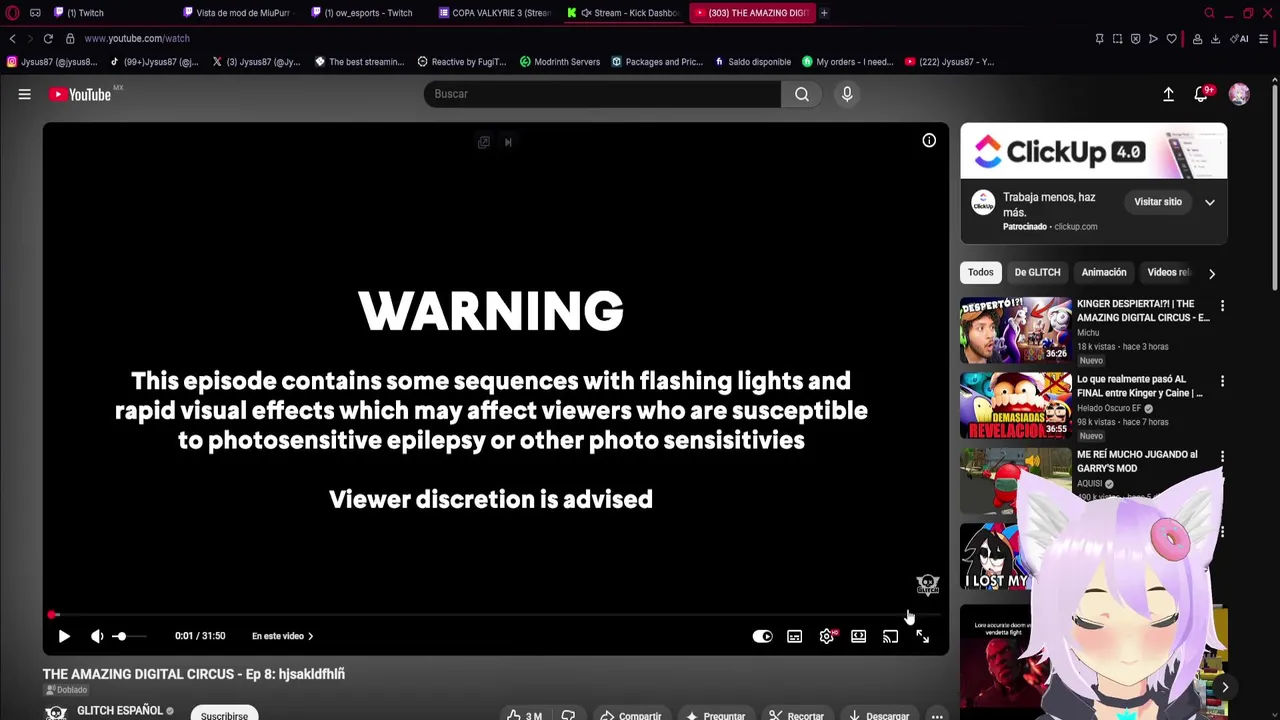Switch to Stream - Kick Dashboard tab
1280x720 pixels.
click(x=623, y=13)
